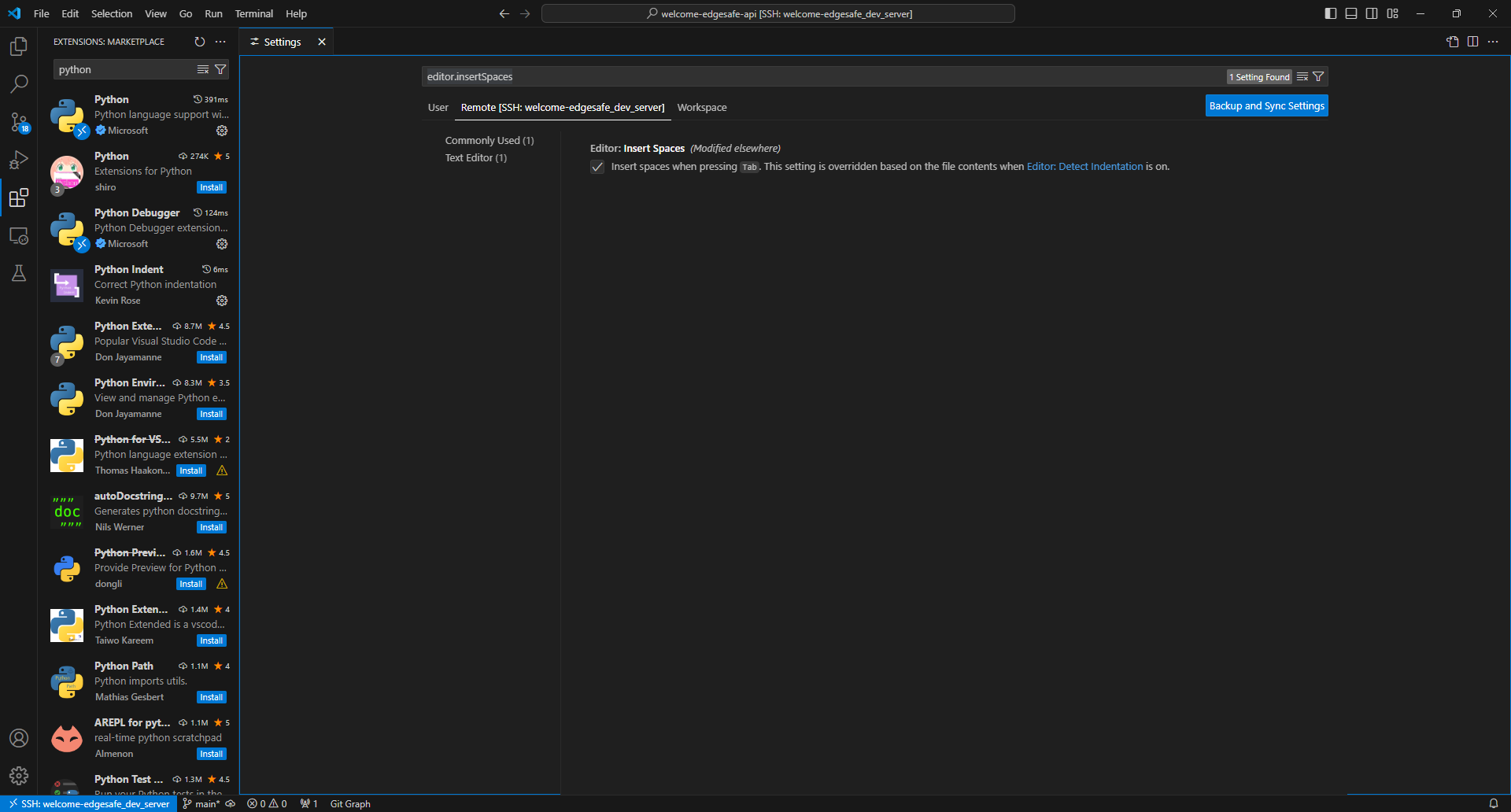
Task: Split the editor to the right
Action: click(x=1472, y=42)
